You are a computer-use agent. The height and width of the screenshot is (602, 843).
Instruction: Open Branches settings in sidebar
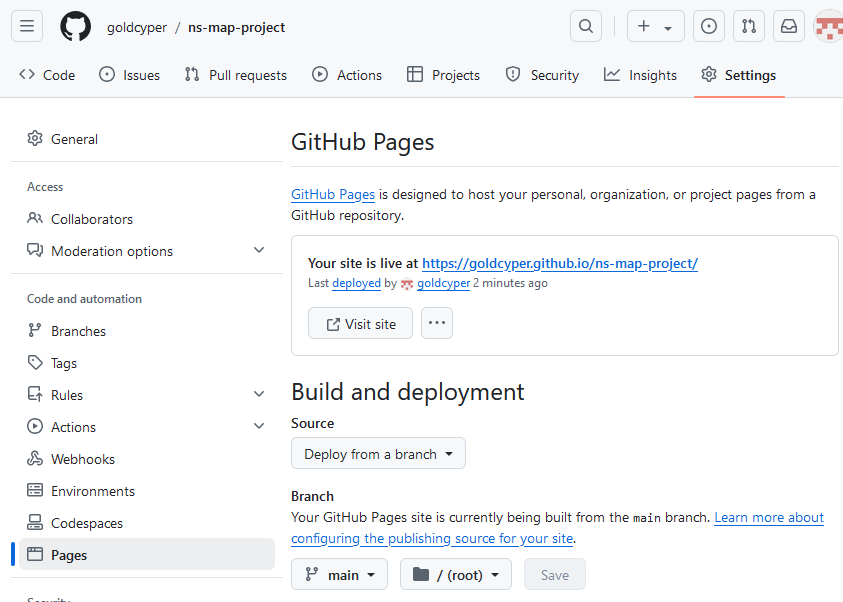[147, 331]
